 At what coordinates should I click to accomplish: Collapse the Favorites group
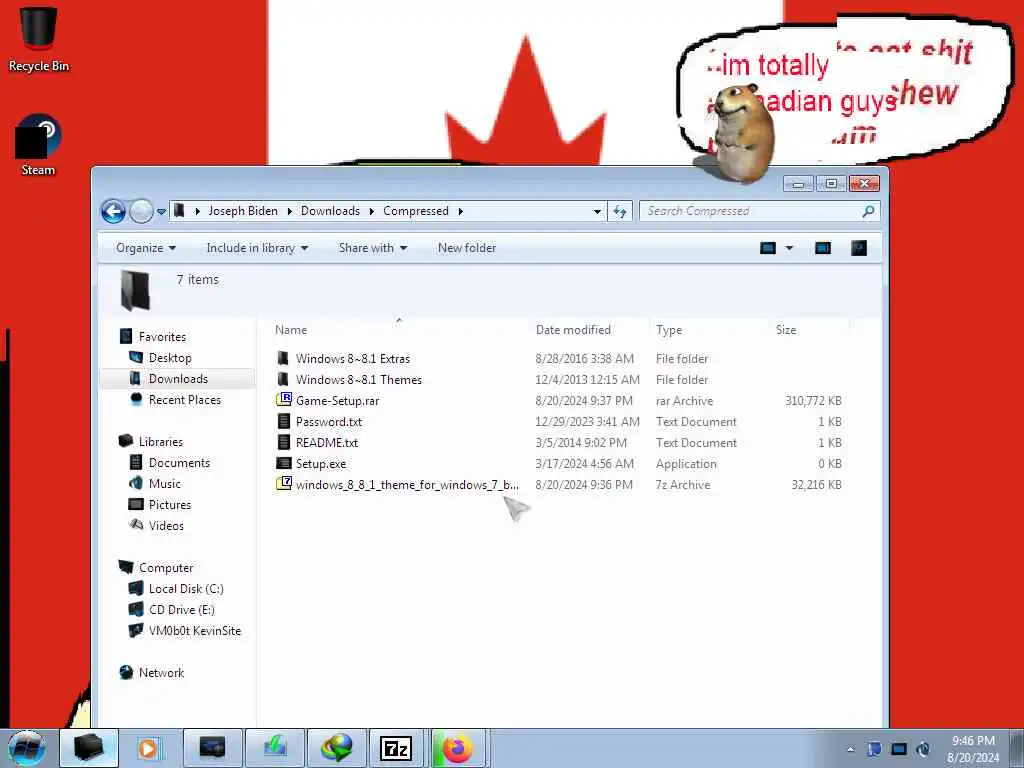(x=162, y=337)
